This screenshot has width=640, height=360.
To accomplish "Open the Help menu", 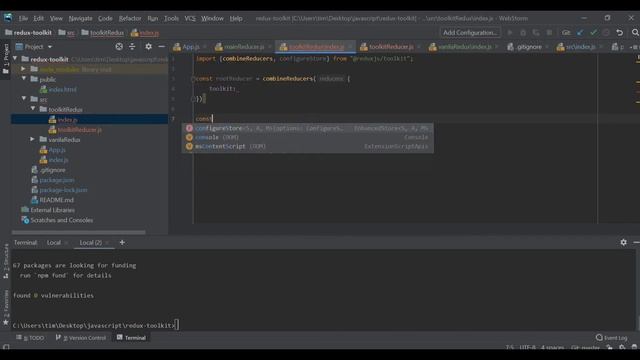I will [x=236, y=18].
